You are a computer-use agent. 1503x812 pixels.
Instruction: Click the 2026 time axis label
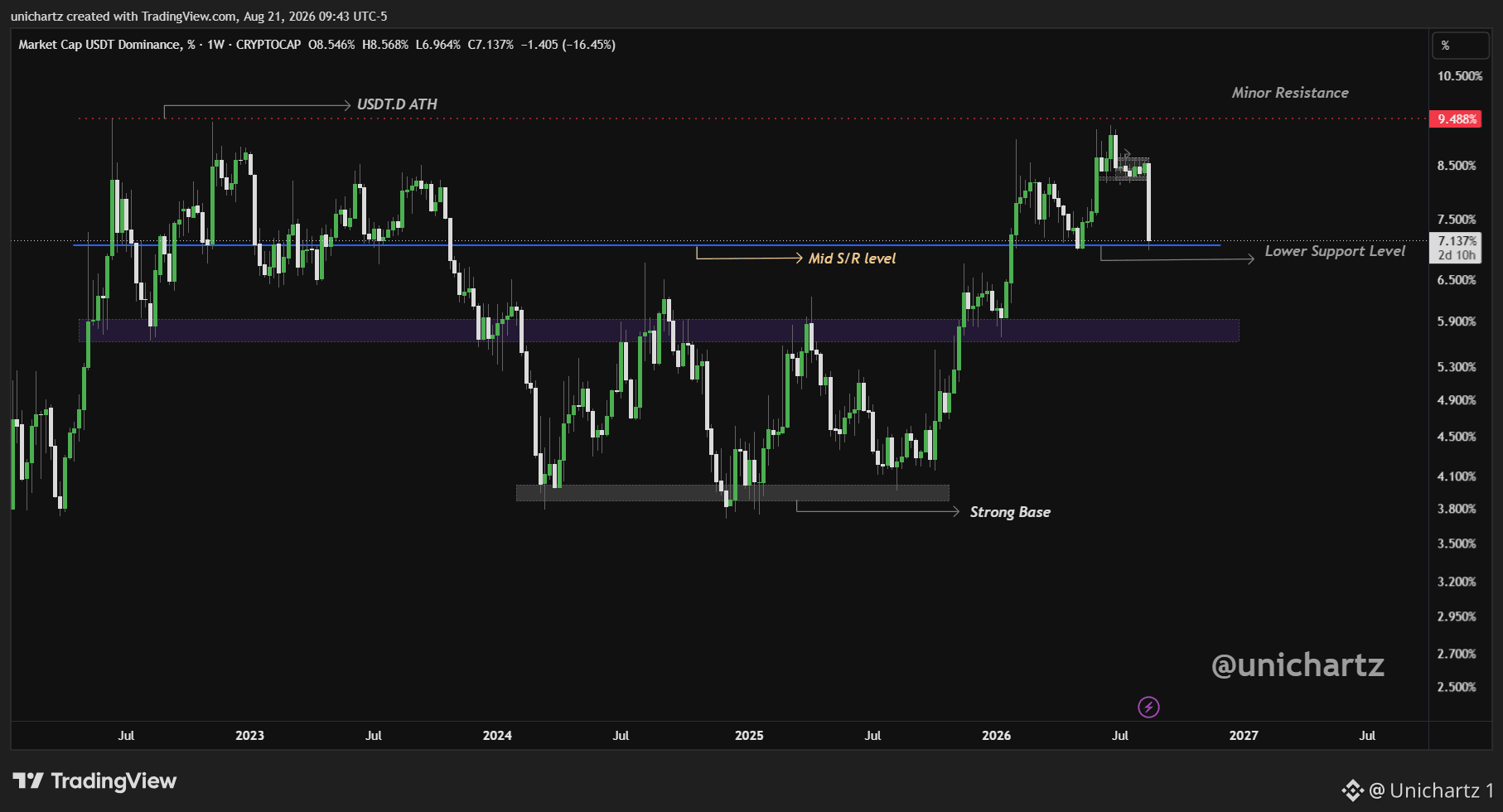[996, 736]
